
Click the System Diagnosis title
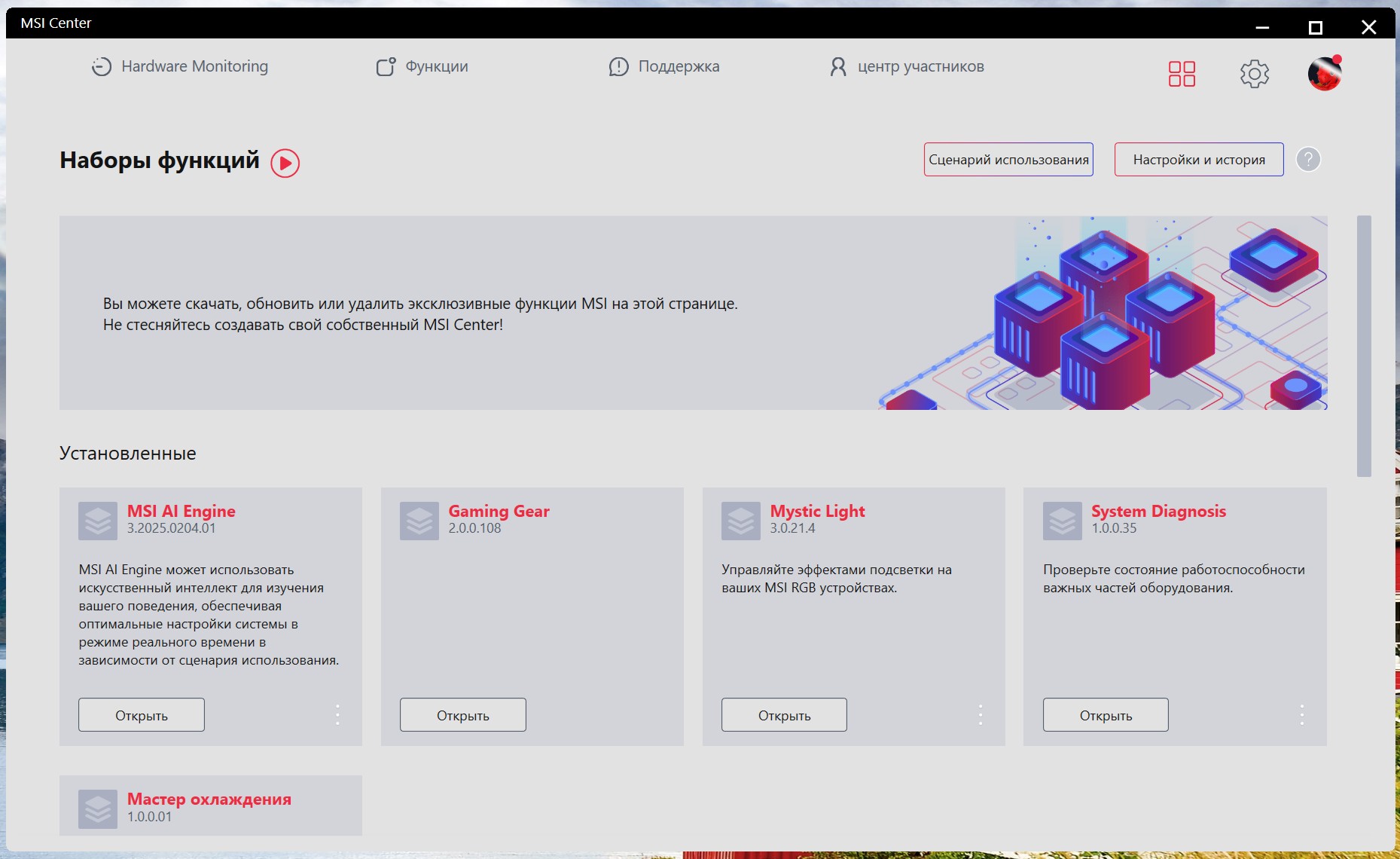click(x=1159, y=511)
